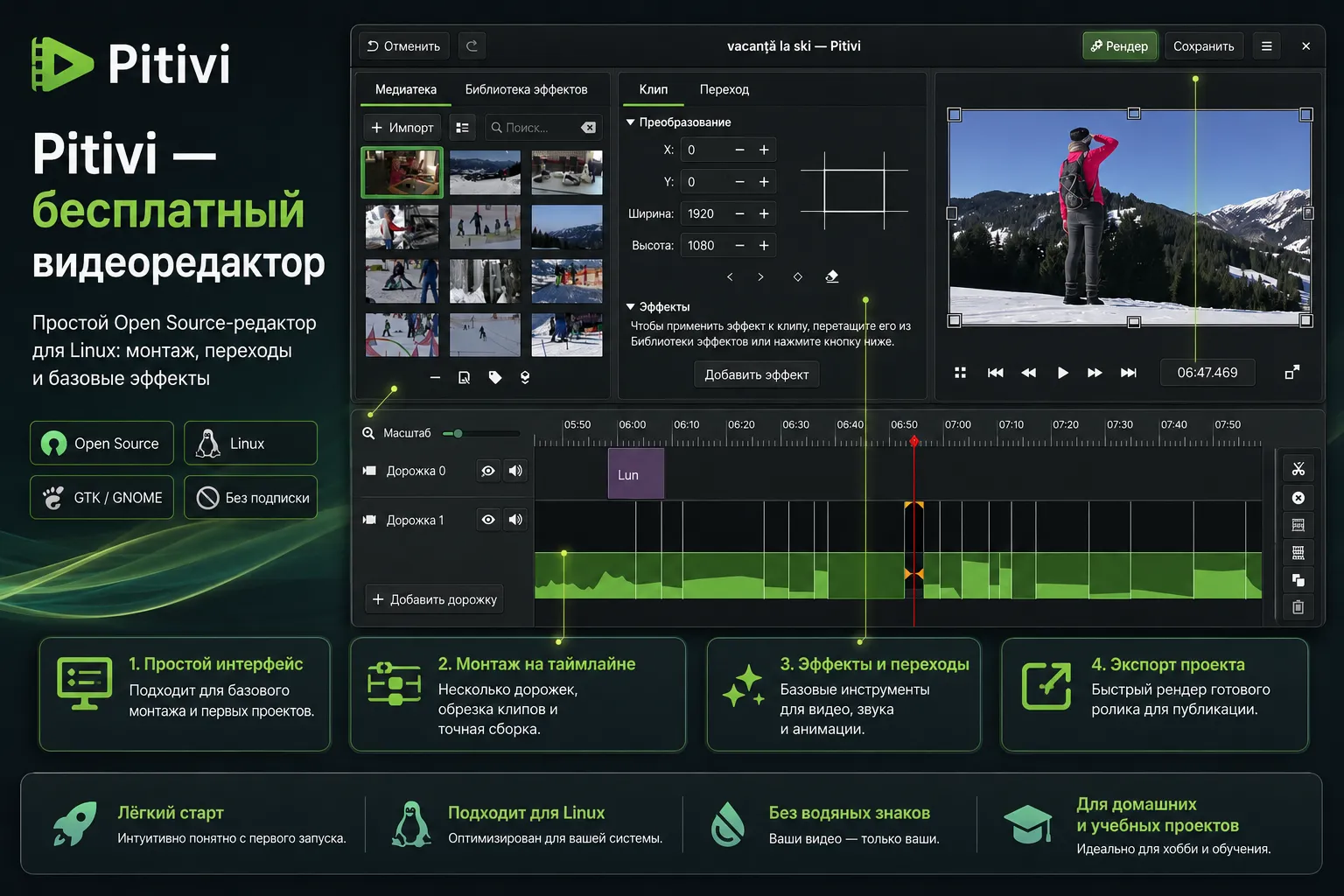Image resolution: width=1344 pixels, height=896 pixels.
Task: Click the Ширина field showing 1920
Action: point(728,213)
